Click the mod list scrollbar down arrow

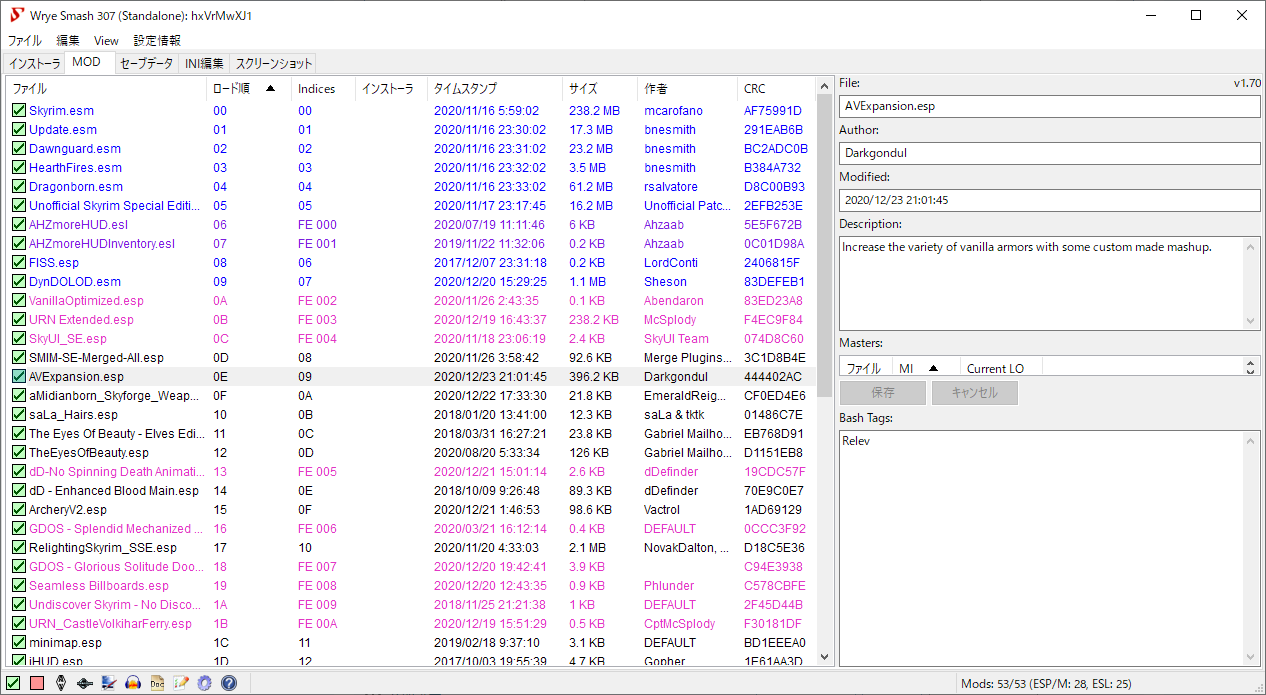(x=825, y=657)
